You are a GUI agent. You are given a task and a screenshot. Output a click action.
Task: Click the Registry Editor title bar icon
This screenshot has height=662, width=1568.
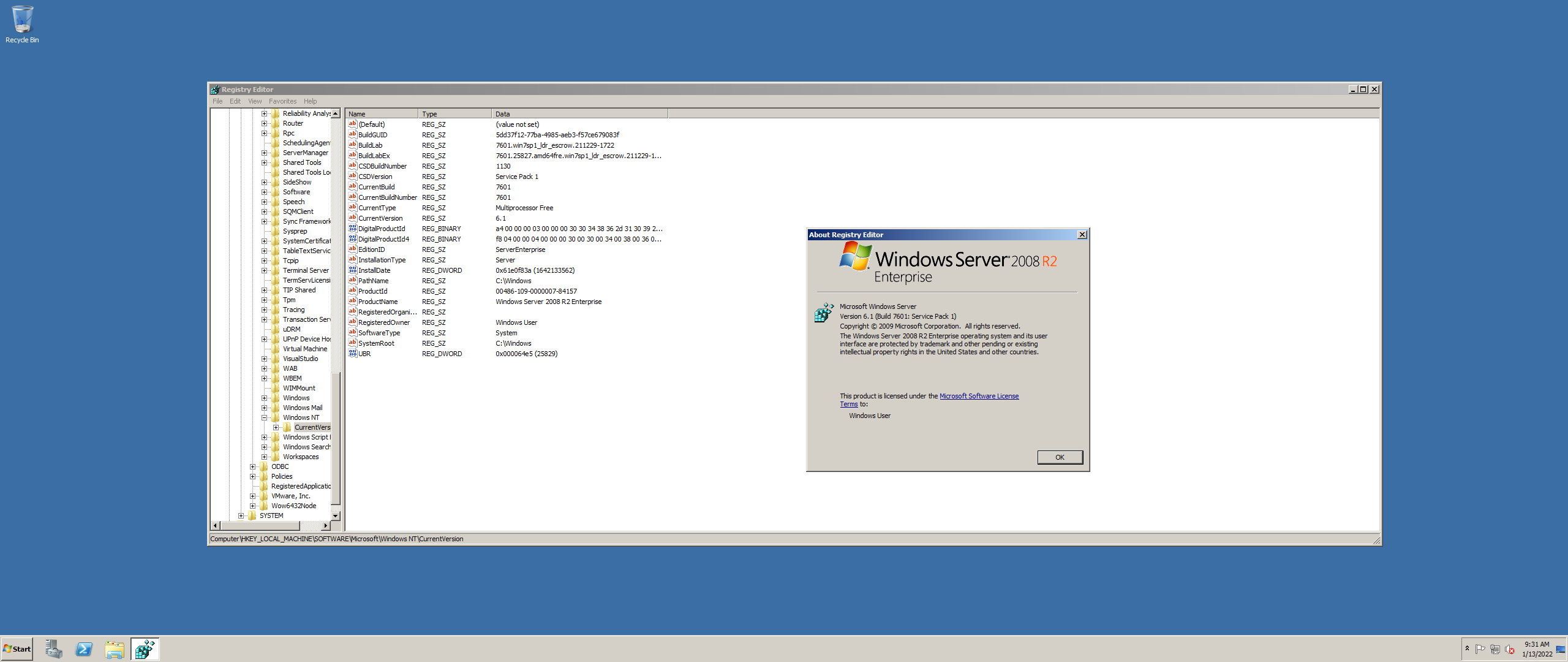[215, 89]
